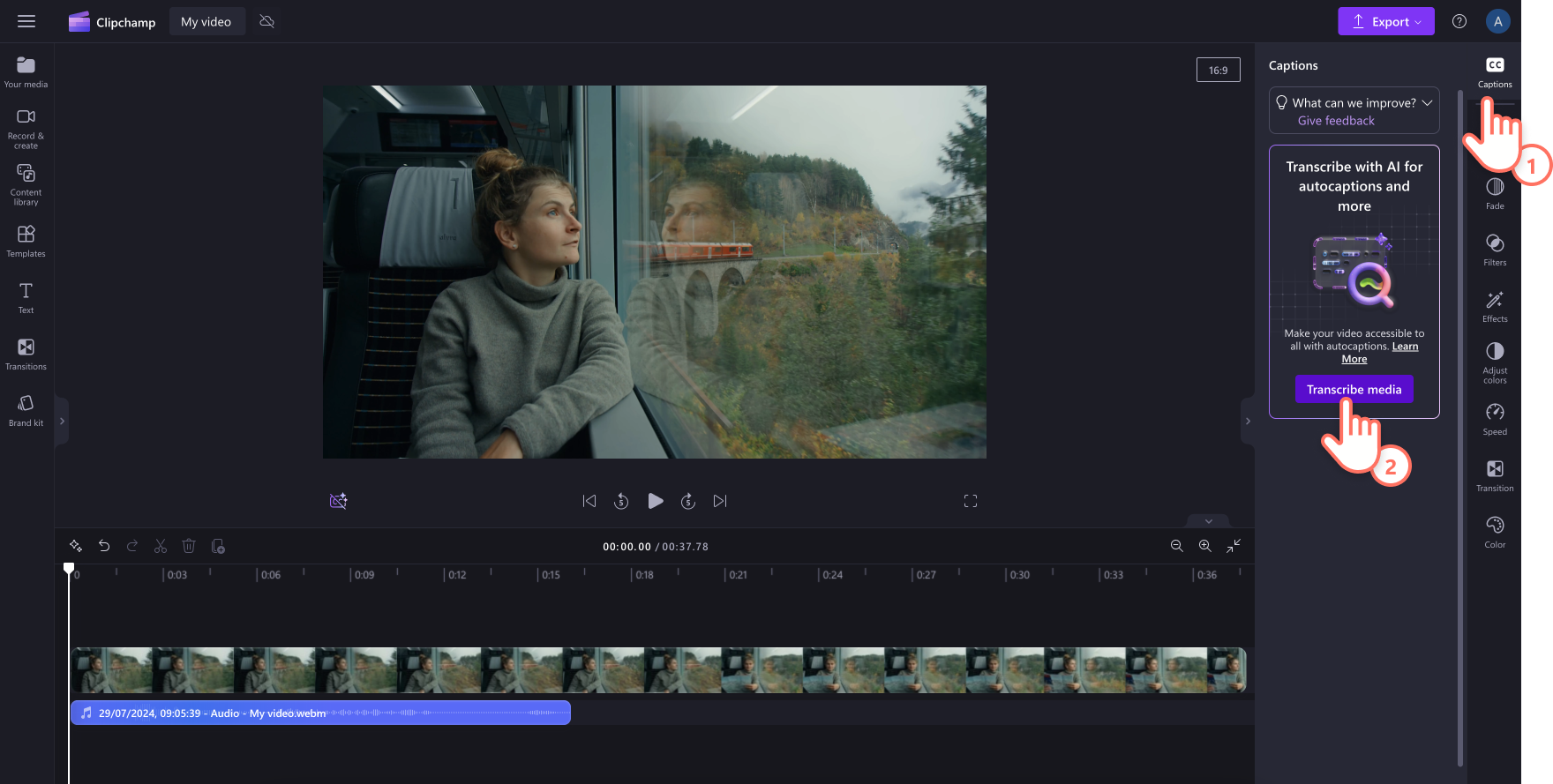Split clip with the scissors tool
The image size is (1553, 784).
tap(161, 546)
